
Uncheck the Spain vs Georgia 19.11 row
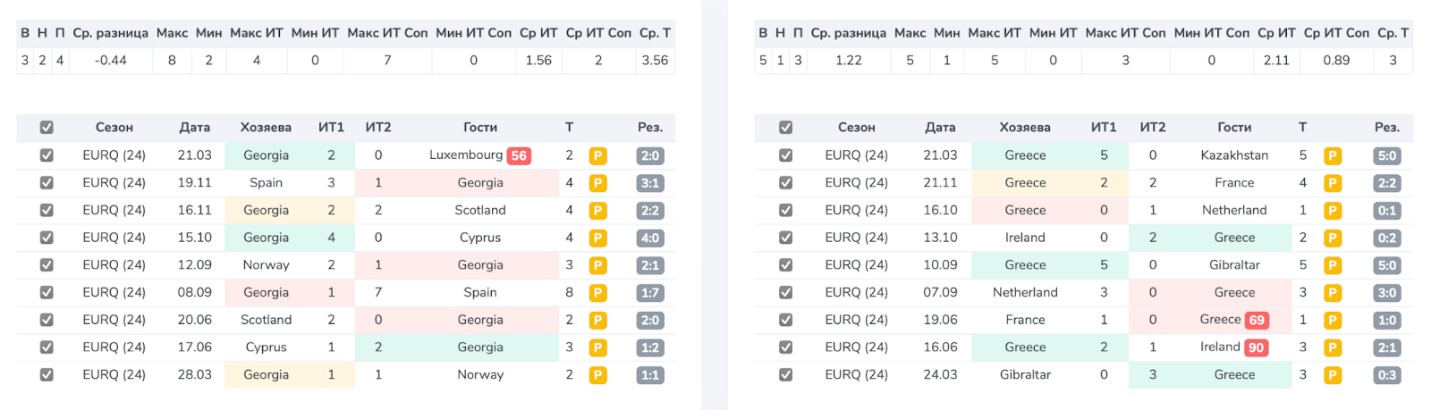47,183
